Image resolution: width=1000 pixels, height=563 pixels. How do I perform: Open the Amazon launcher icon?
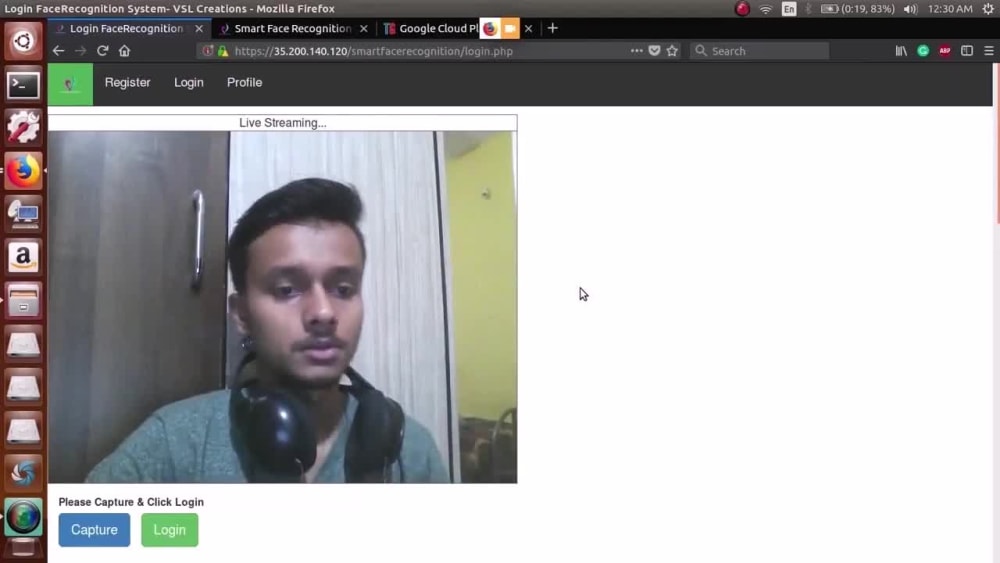click(x=24, y=256)
